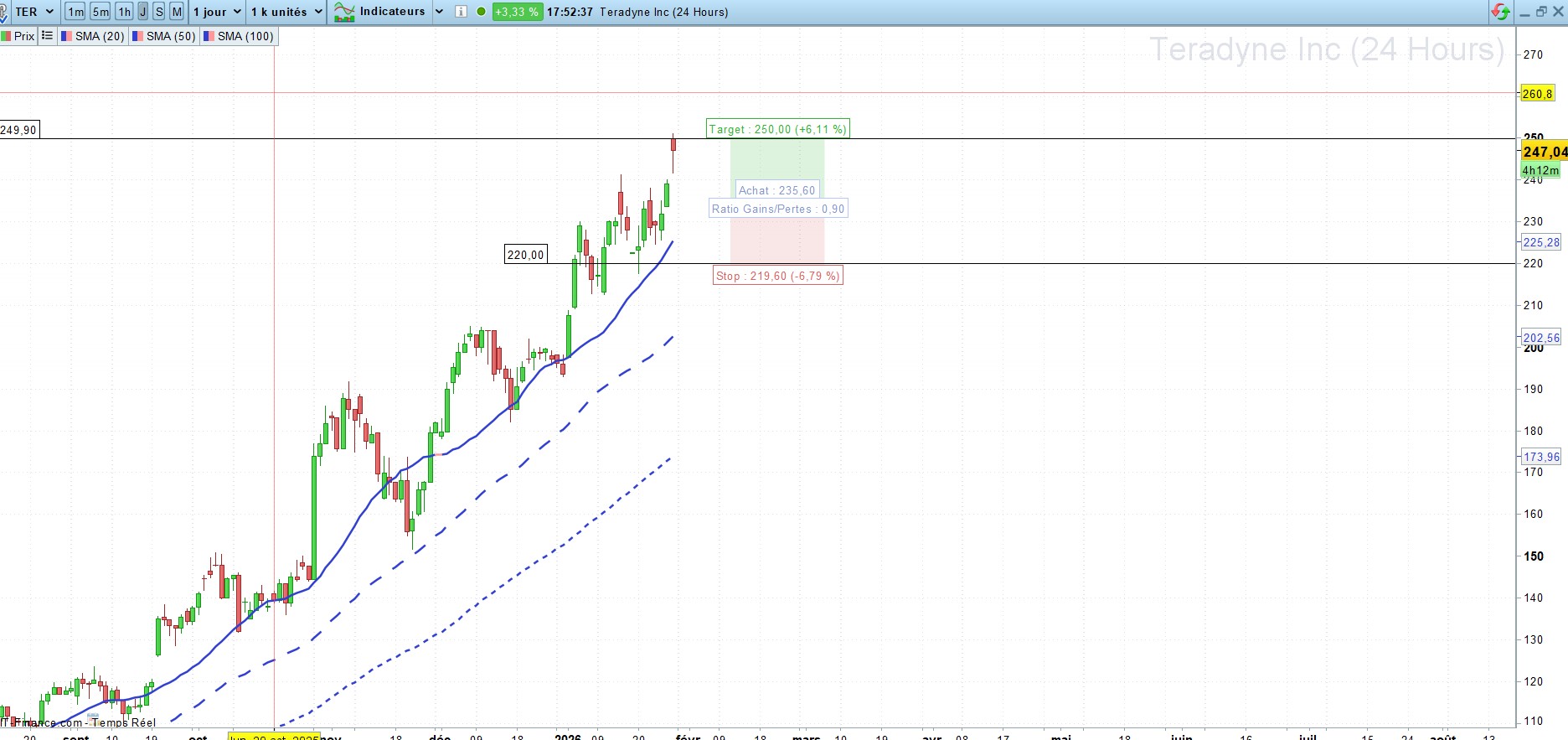Click the current price 247,04 tag
Screen dimensions: 1568x740
(x=1544, y=152)
